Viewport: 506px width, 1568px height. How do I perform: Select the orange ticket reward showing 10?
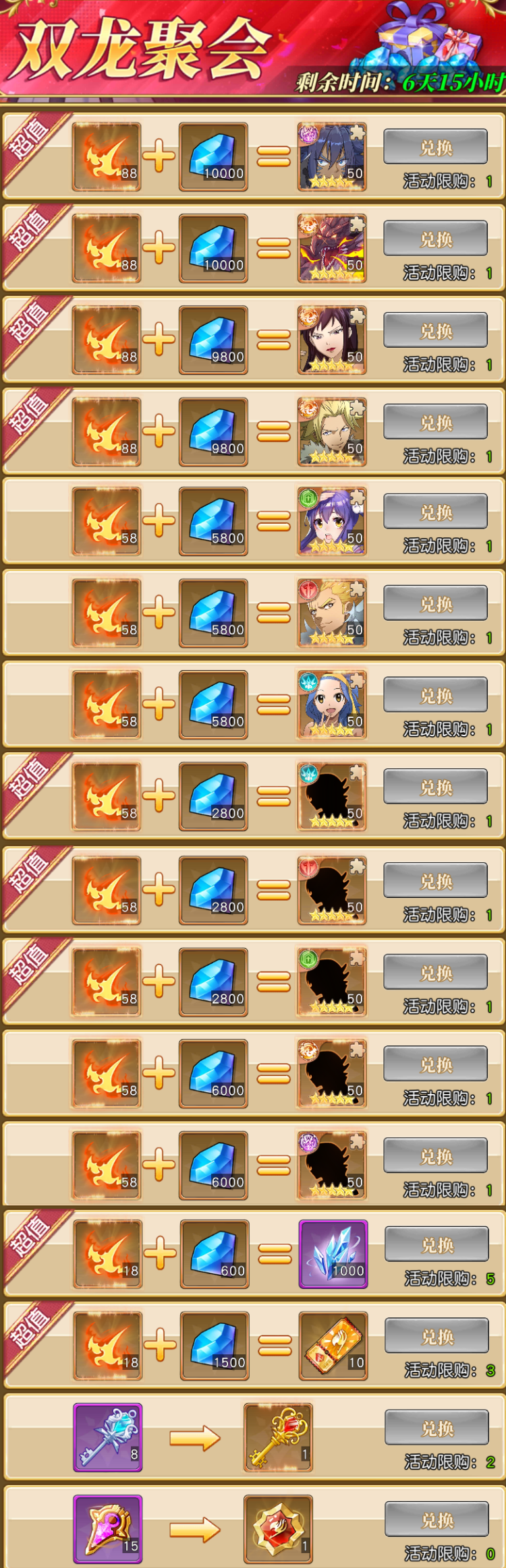tap(333, 1346)
